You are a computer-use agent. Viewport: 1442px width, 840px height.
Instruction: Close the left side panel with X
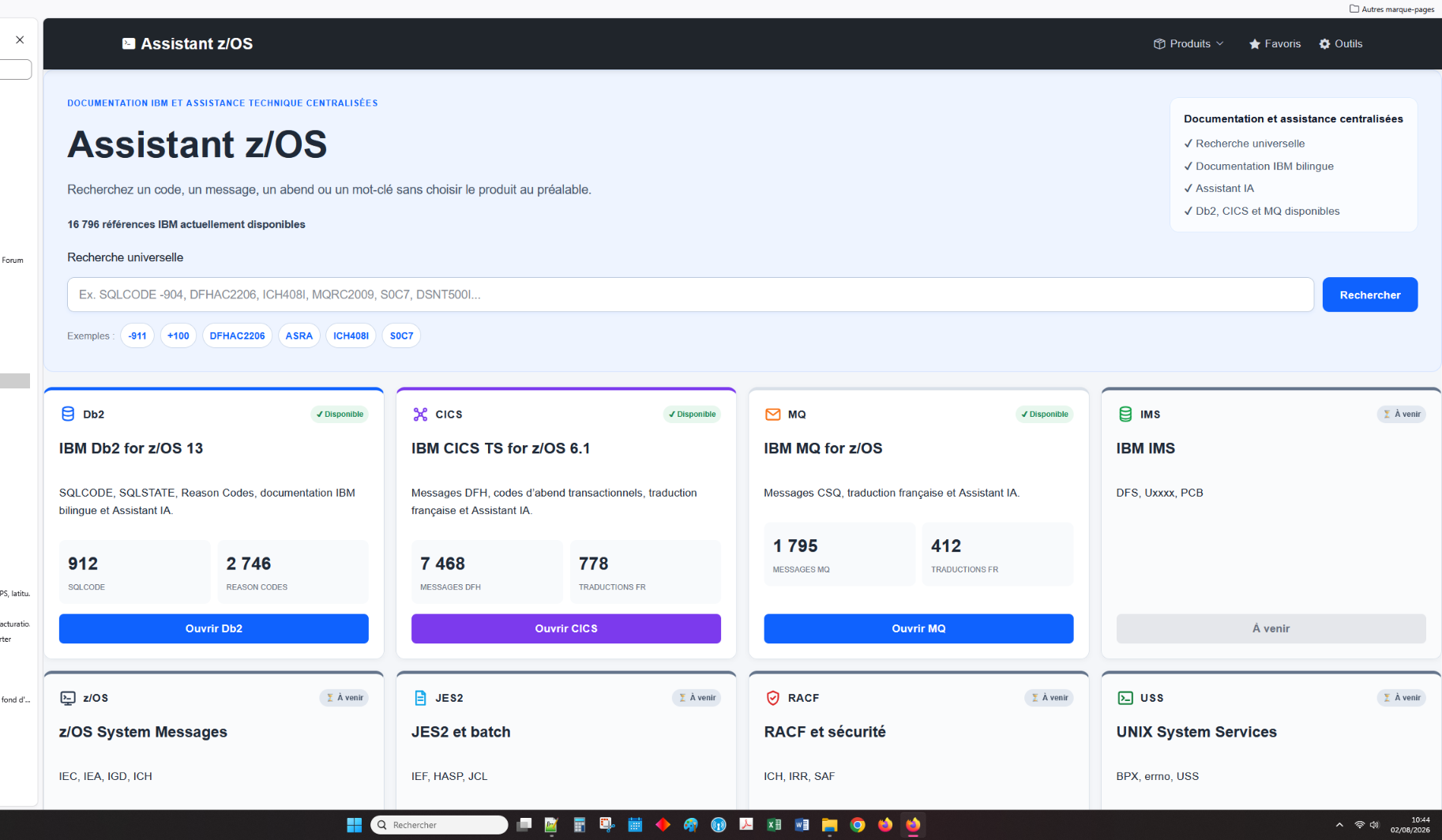(x=20, y=39)
